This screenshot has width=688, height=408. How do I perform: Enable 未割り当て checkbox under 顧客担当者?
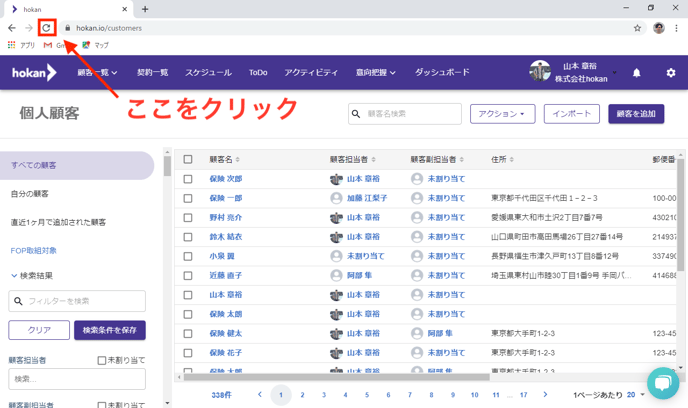102,360
